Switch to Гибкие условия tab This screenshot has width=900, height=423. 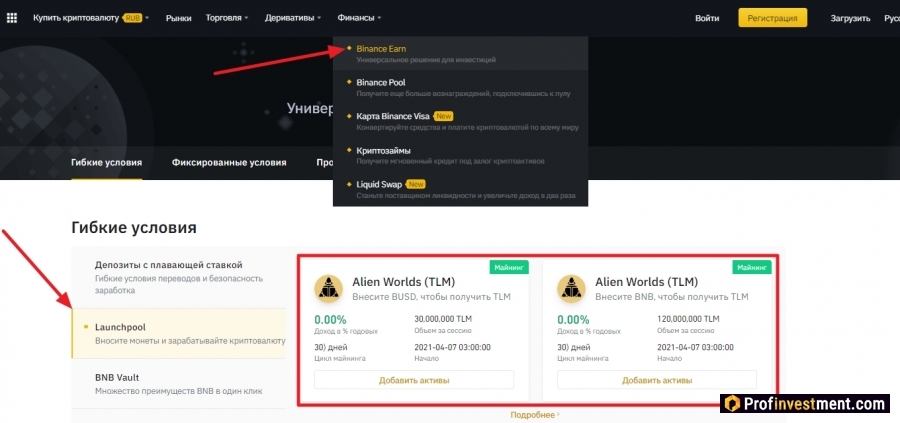[107, 162]
